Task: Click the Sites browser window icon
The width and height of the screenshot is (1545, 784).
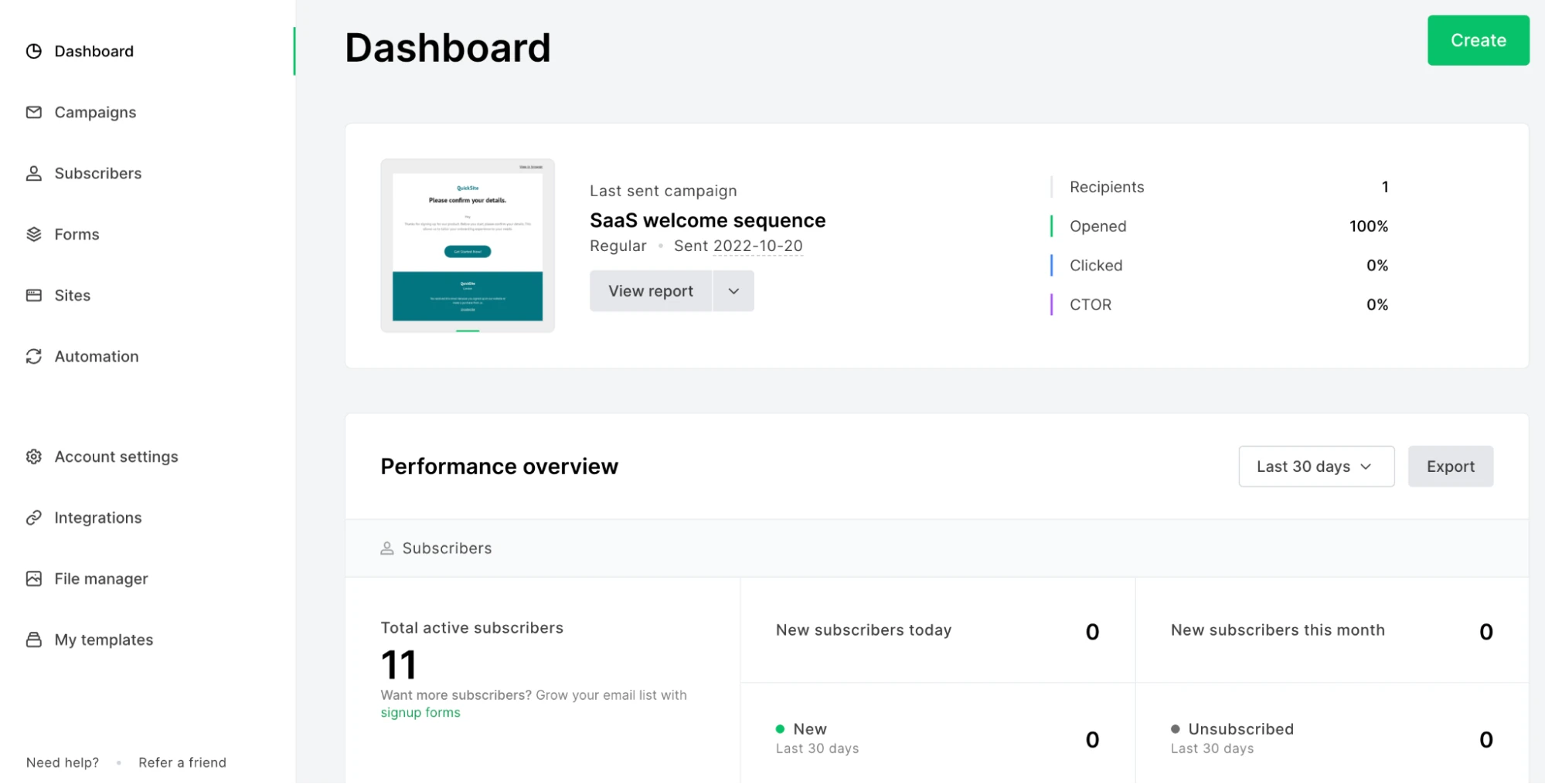Action: click(33, 295)
